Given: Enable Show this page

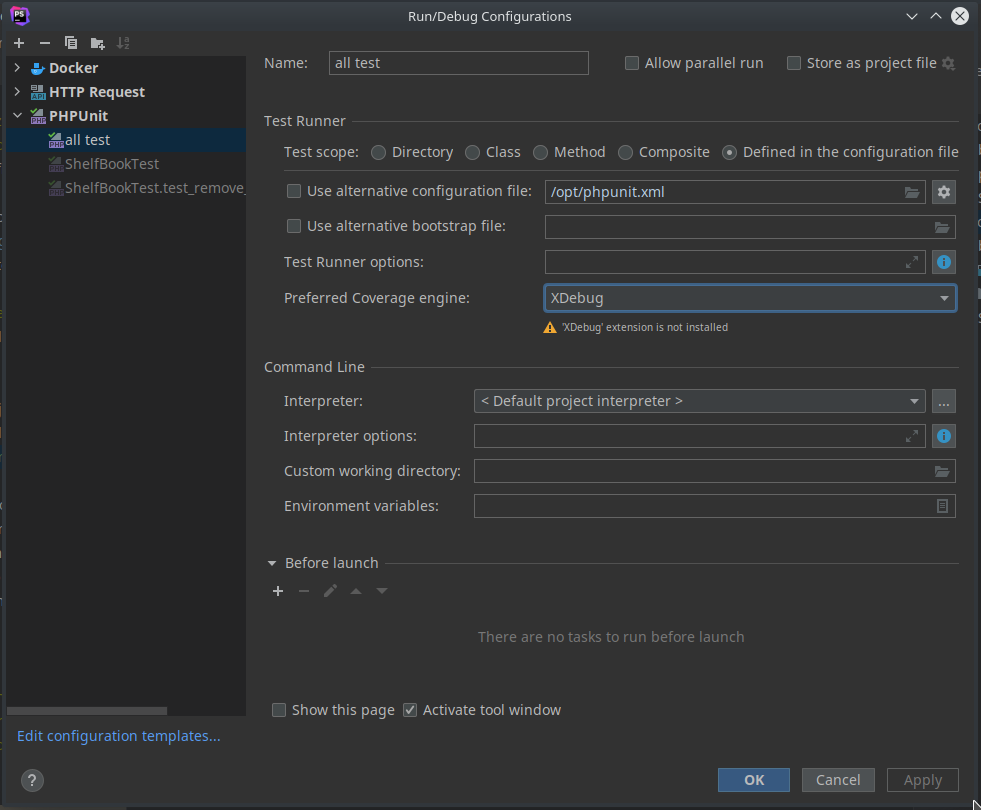Looking at the screenshot, I should coord(279,710).
